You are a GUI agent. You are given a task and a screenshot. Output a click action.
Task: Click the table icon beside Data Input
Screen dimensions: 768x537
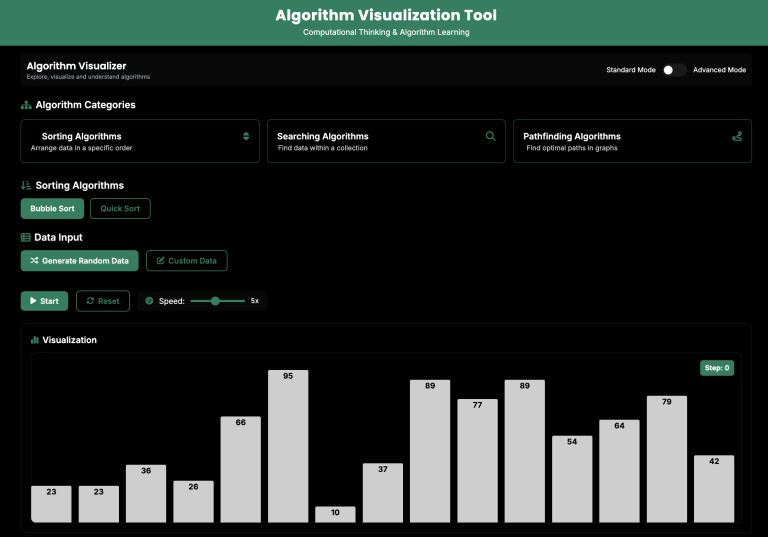pos(25,238)
